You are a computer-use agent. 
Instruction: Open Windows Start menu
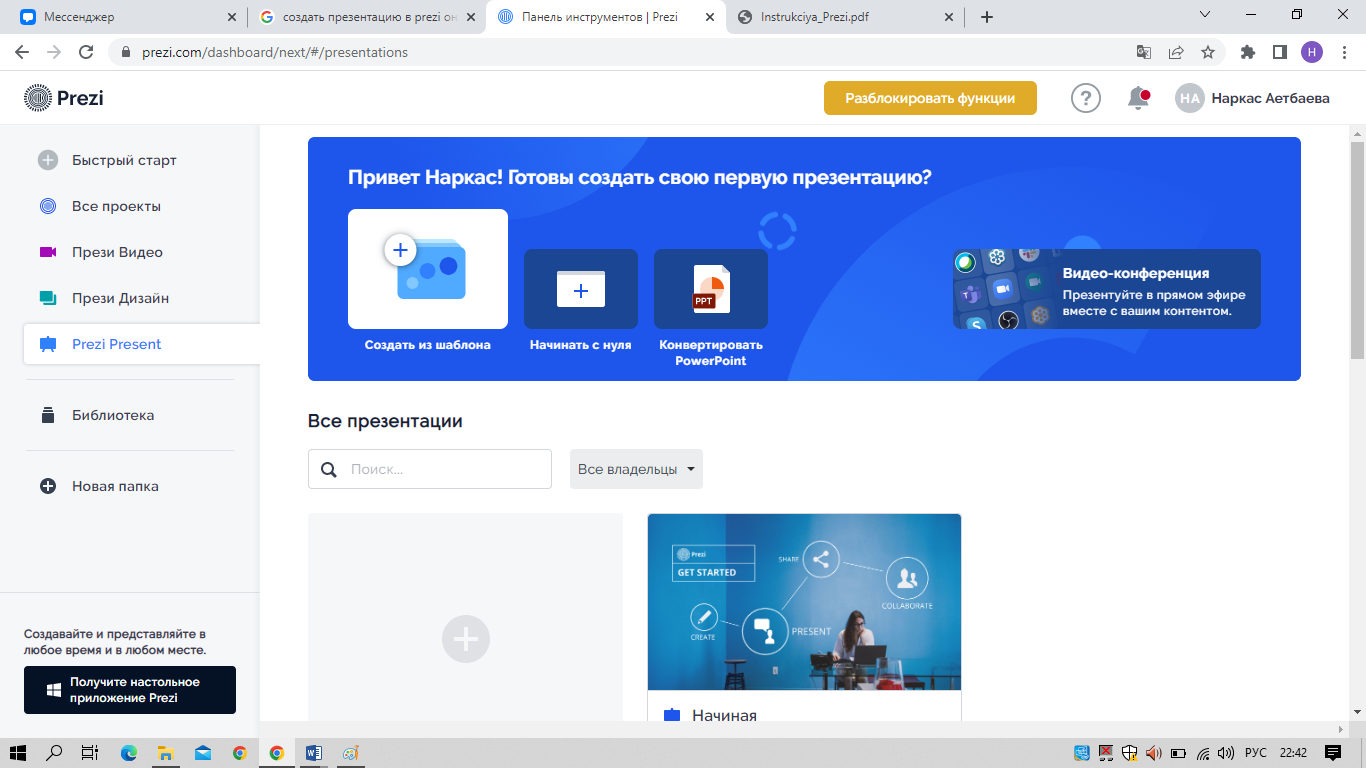coord(18,753)
